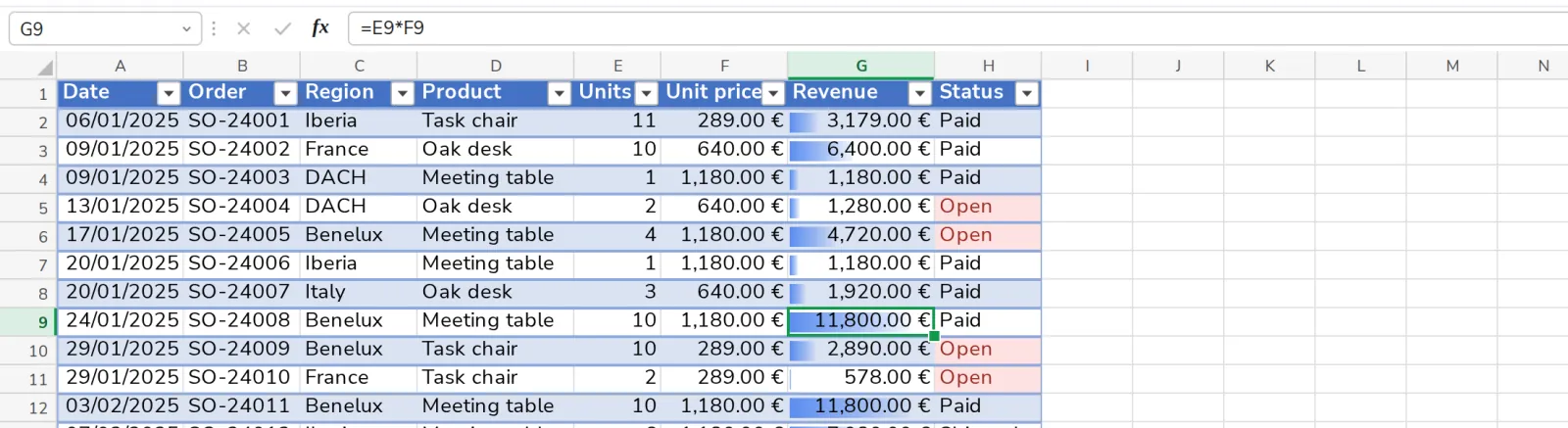The image size is (1568, 428).
Task: Click the Open status for SO-24010
Action: 988,377
